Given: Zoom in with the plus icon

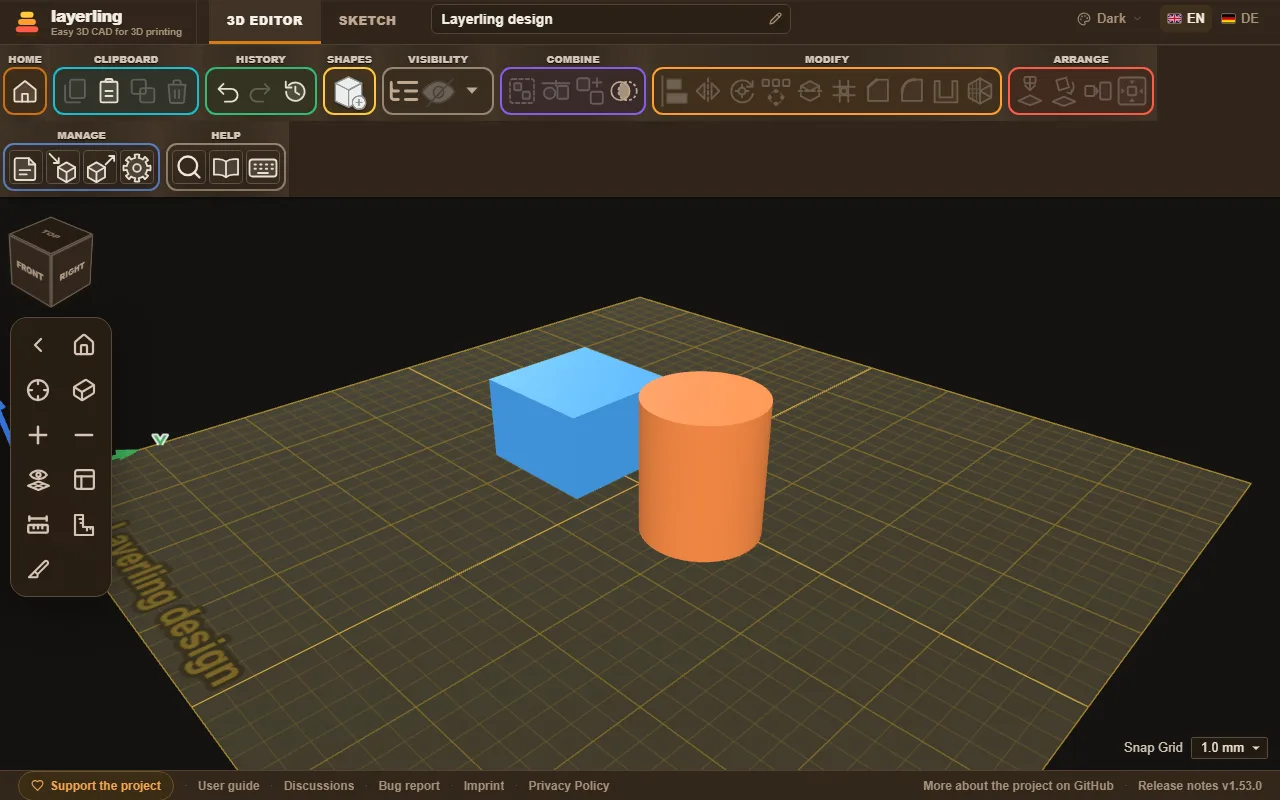Looking at the screenshot, I should tap(38, 435).
